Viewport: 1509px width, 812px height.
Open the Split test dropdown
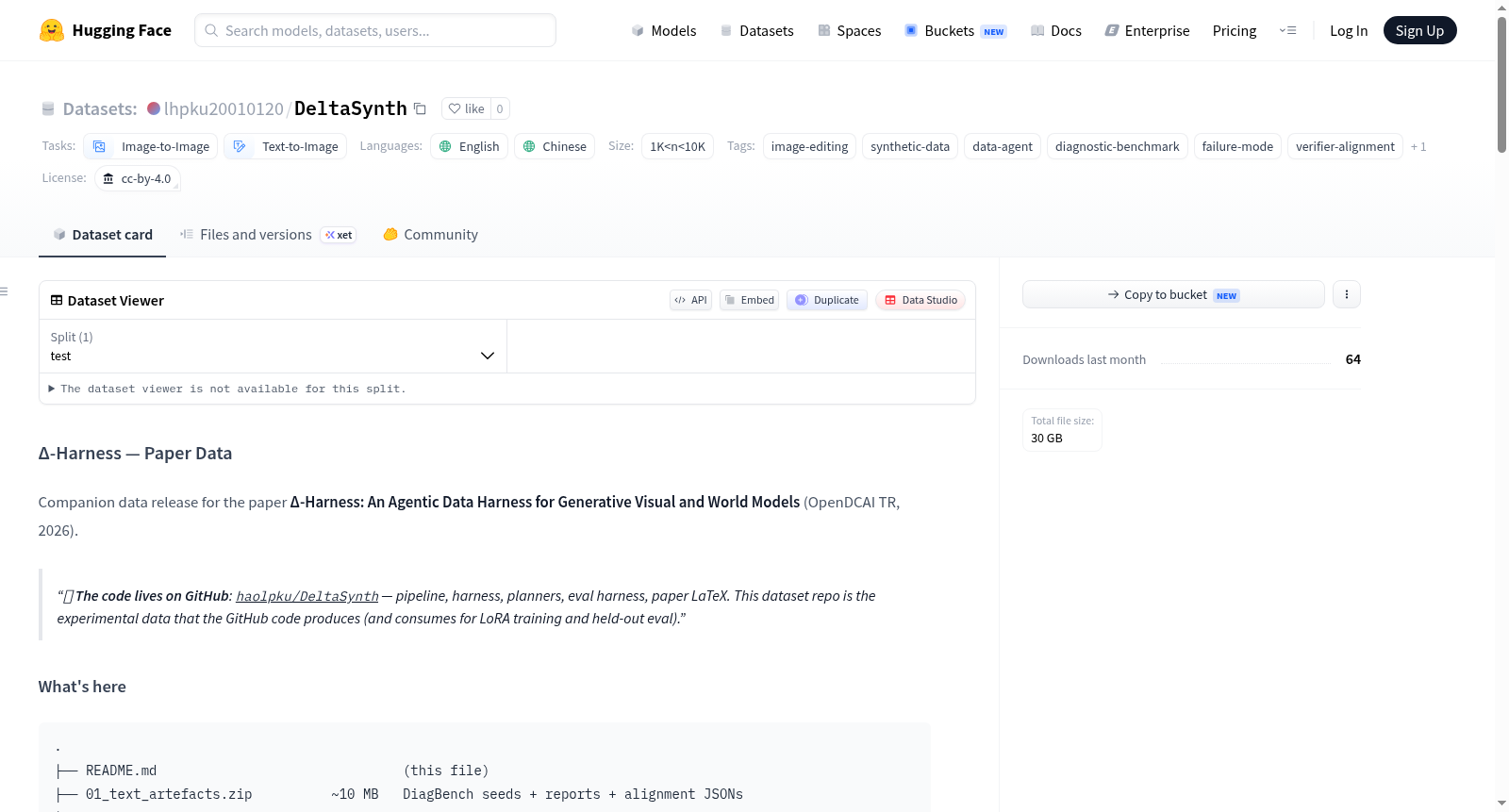pyautogui.click(x=273, y=346)
